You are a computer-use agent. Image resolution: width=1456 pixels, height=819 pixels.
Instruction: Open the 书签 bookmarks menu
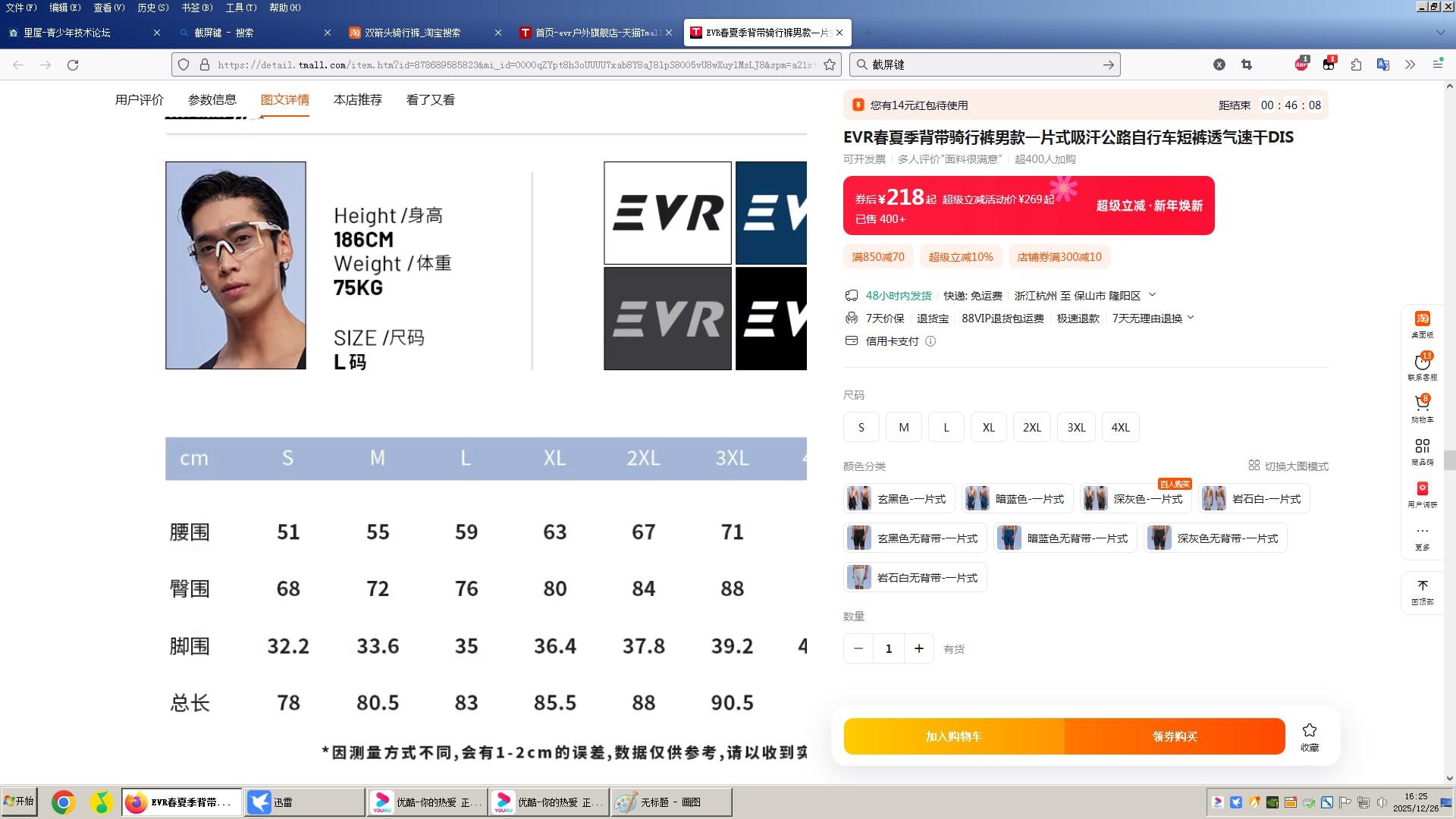(196, 8)
